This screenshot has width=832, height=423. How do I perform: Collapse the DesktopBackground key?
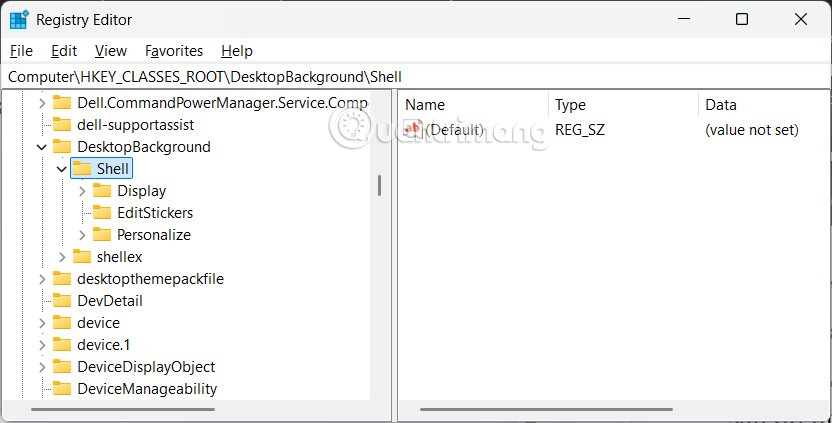(42, 147)
